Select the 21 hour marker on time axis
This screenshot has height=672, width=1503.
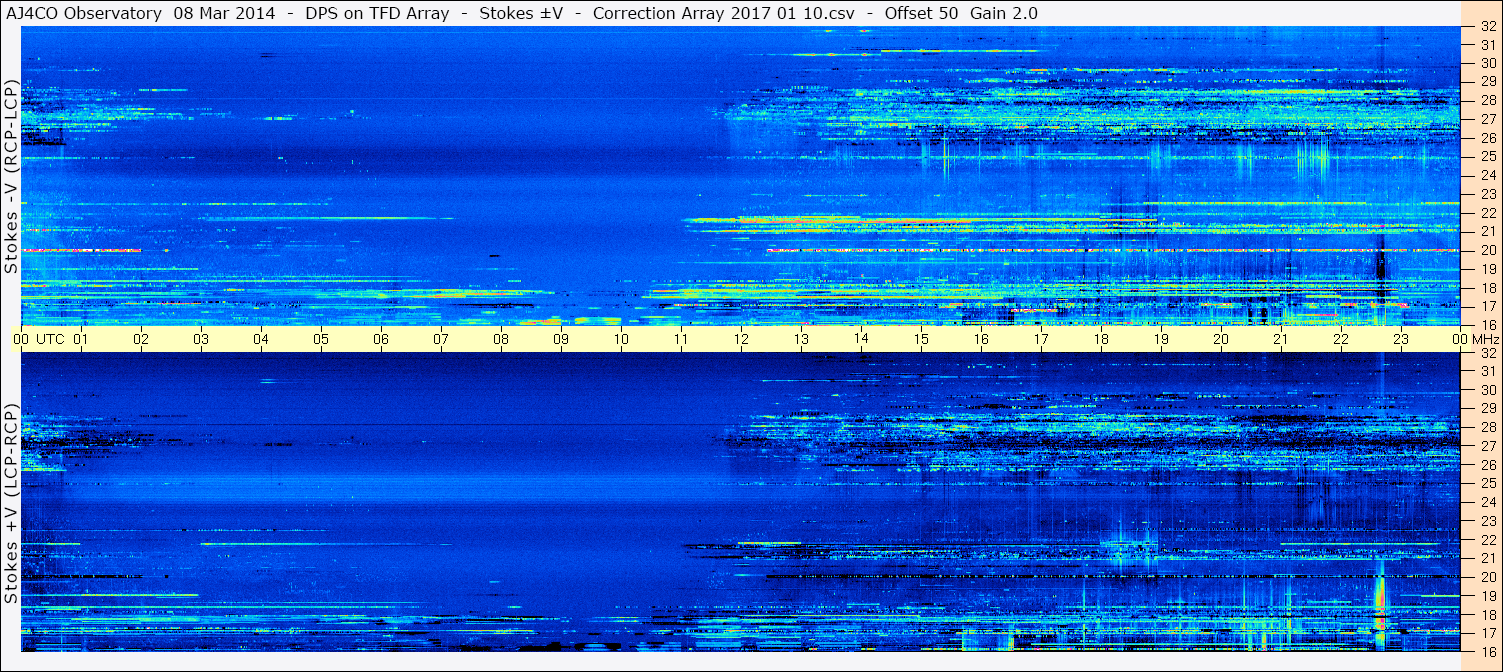pyautogui.click(x=1281, y=339)
